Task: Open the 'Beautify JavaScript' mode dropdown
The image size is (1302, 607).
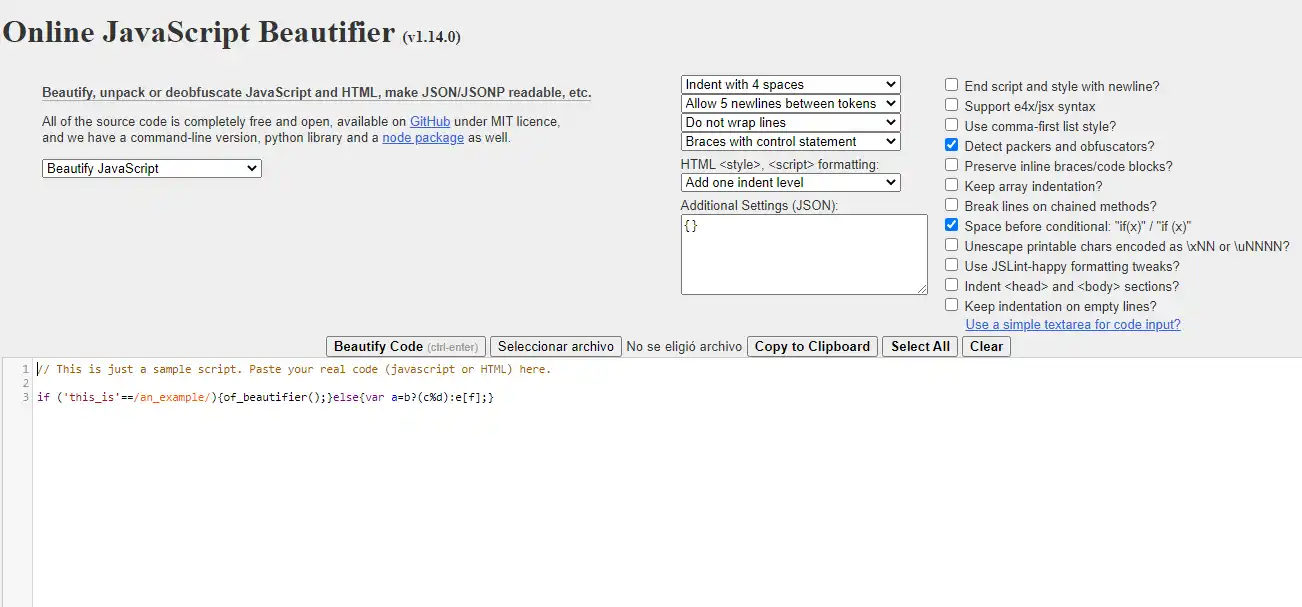Action: (150, 168)
